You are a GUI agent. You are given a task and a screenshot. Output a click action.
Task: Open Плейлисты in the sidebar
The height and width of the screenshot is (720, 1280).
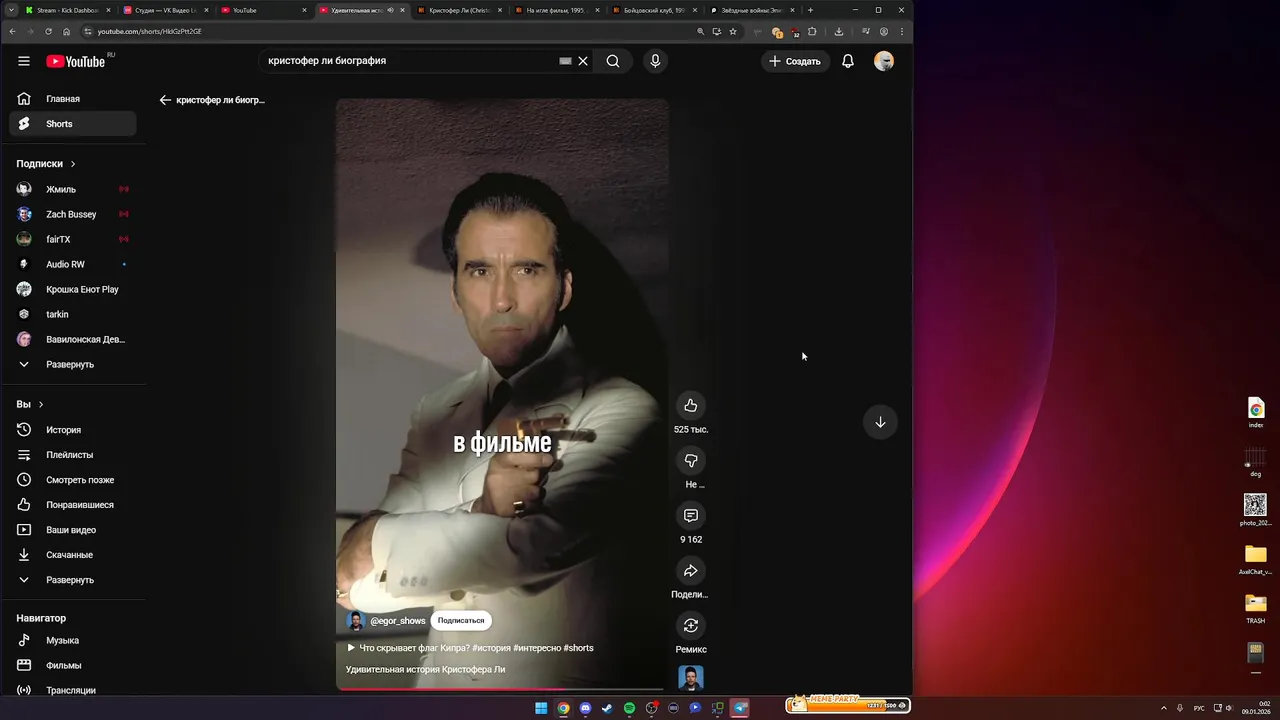[73, 455]
